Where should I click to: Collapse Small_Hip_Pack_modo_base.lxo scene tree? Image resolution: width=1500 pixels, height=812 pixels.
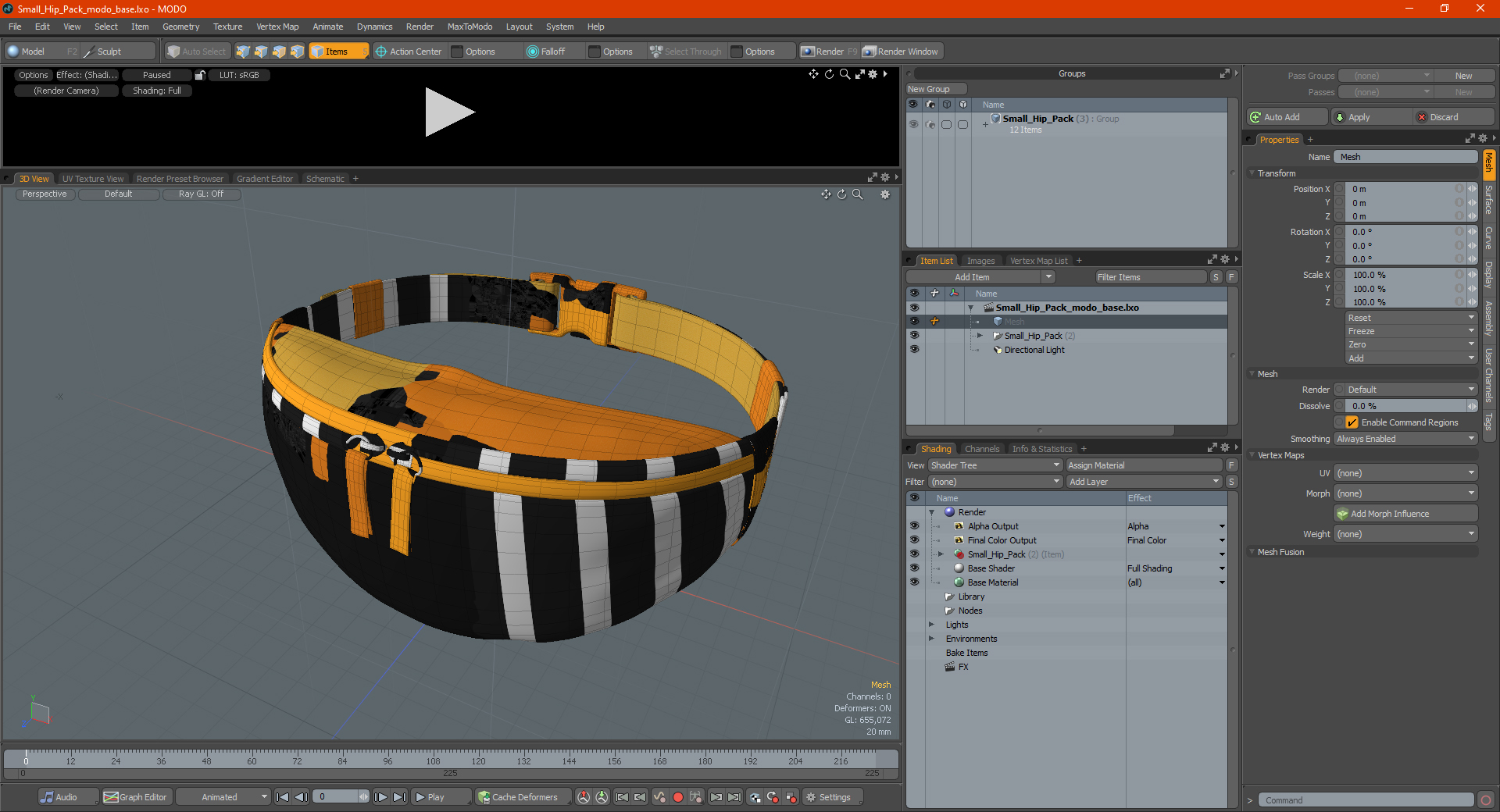coord(970,308)
